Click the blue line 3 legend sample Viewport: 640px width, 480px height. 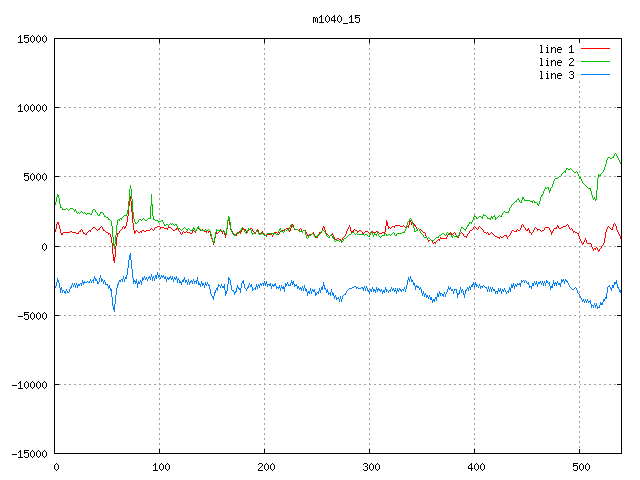pyautogui.click(x=595, y=75)
